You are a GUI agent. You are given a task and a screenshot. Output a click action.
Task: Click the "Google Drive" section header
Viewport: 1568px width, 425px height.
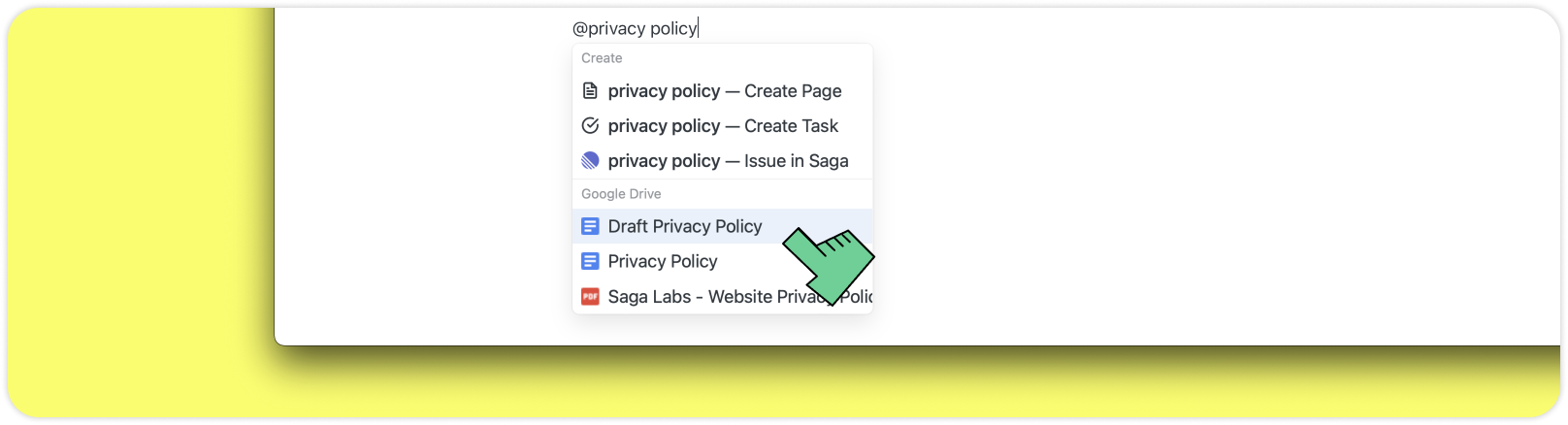pyautogui.click(x=621, y=194)
